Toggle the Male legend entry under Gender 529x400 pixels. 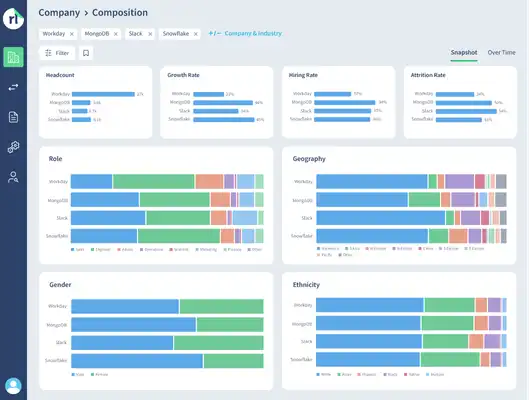click(78, 374)
